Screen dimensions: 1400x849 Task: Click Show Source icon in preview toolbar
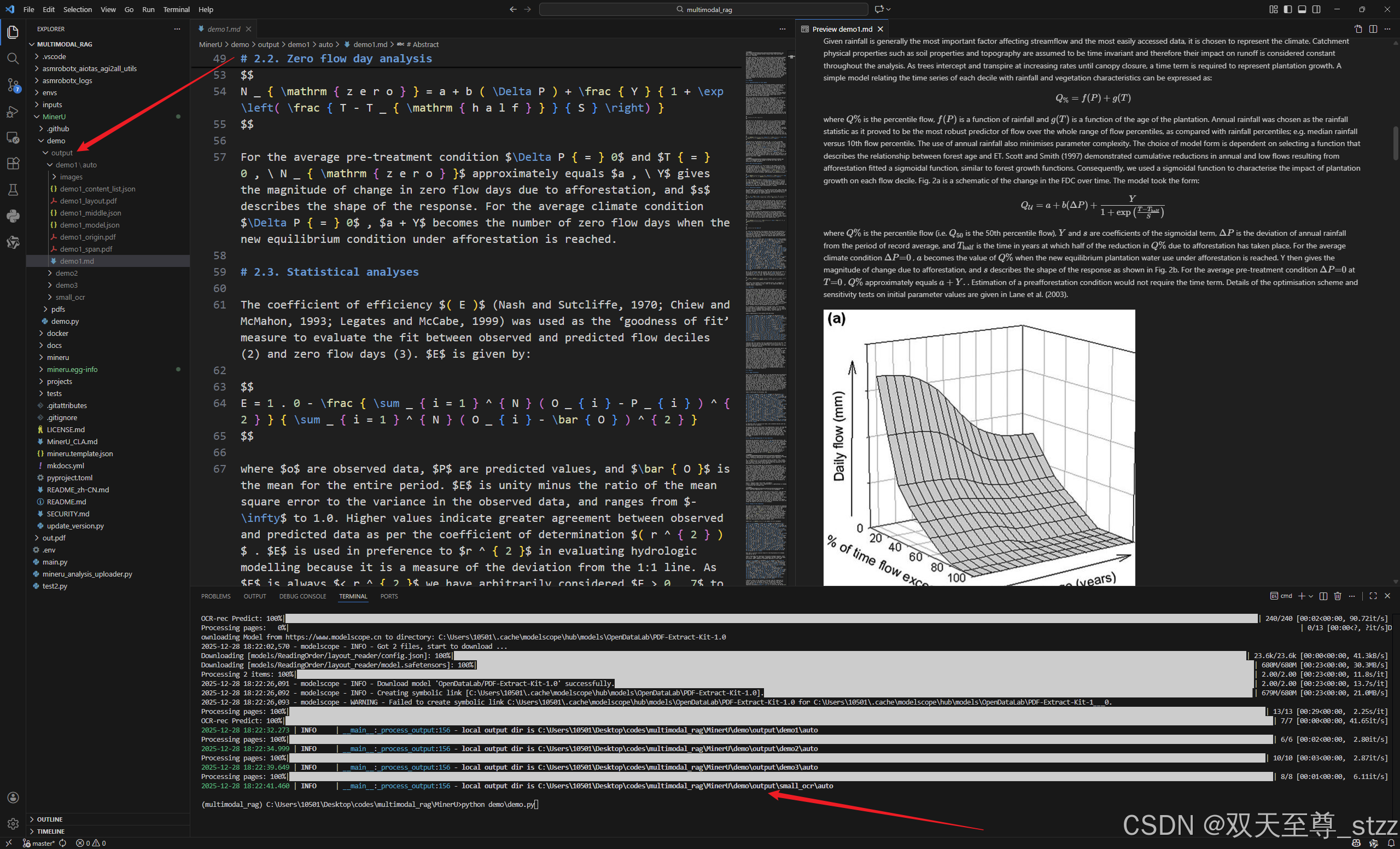[1358, 29]
